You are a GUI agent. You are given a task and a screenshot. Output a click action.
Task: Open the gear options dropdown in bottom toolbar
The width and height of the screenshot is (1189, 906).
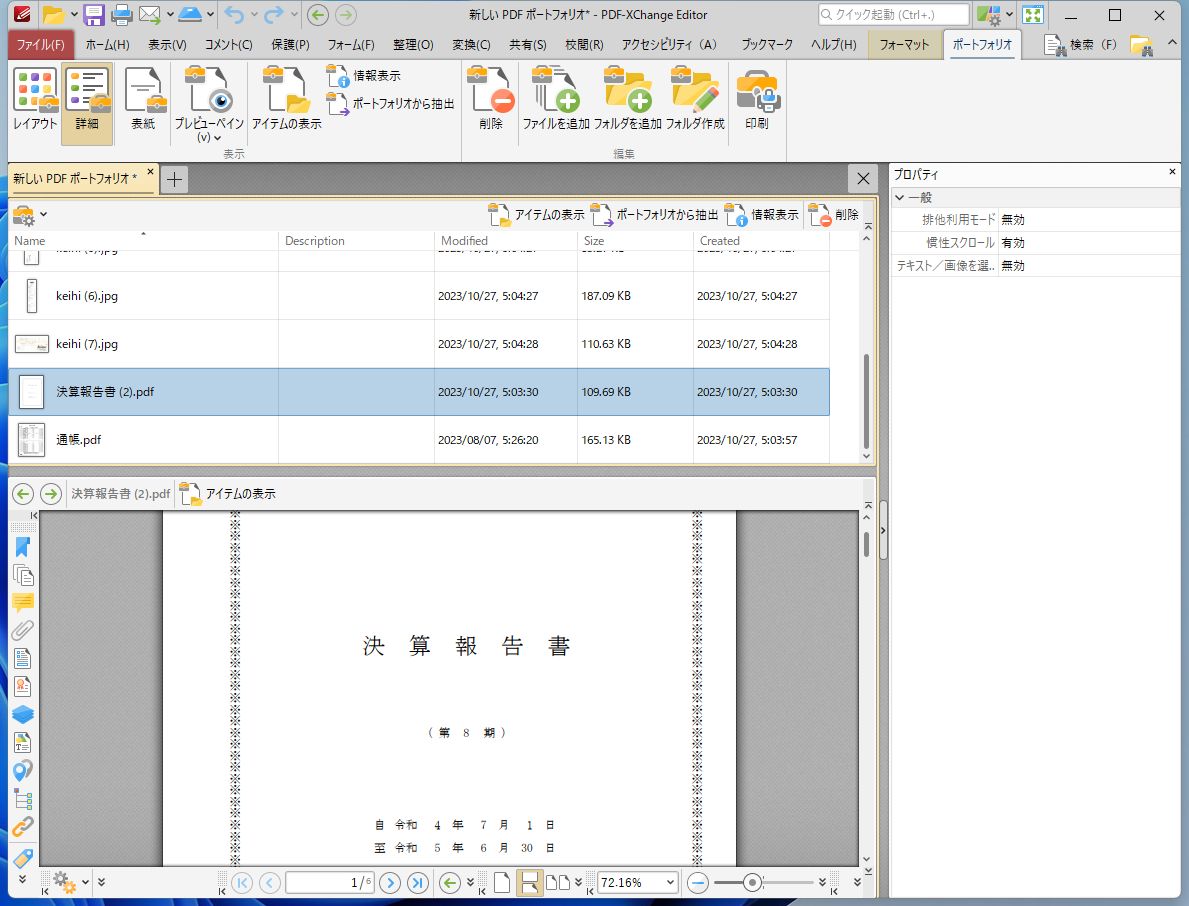click(x=85, y=882)
